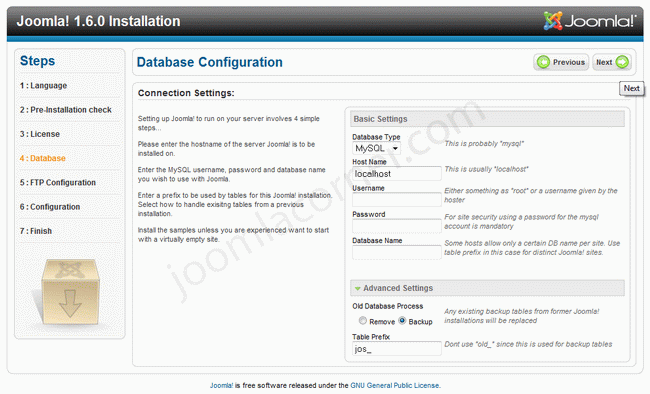Open the Joomla! footer link
The height and width of the screenshot is (394, 650).
tap(221, 385)
